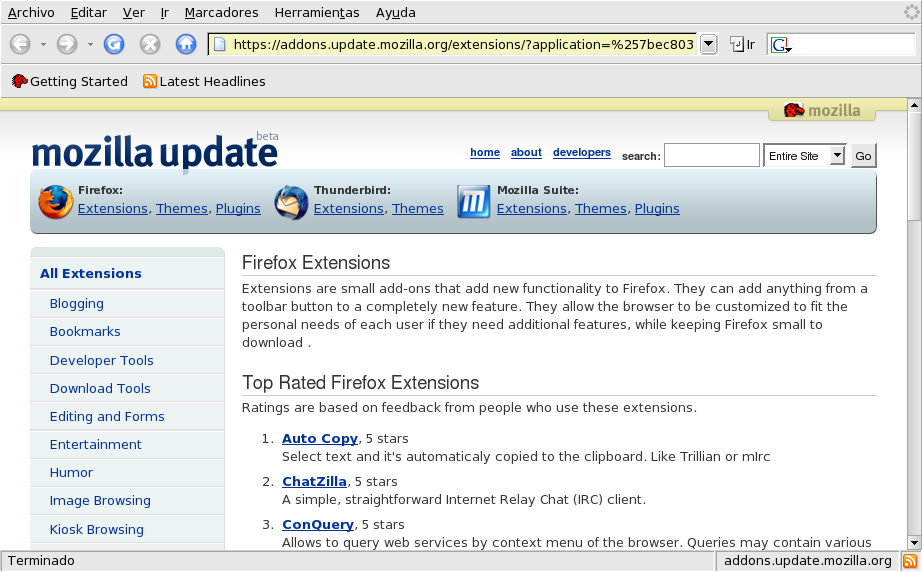Screen dimensions: 922x572
Task: Open the Google search engine selector icon
Action: [x=780, y=45]
